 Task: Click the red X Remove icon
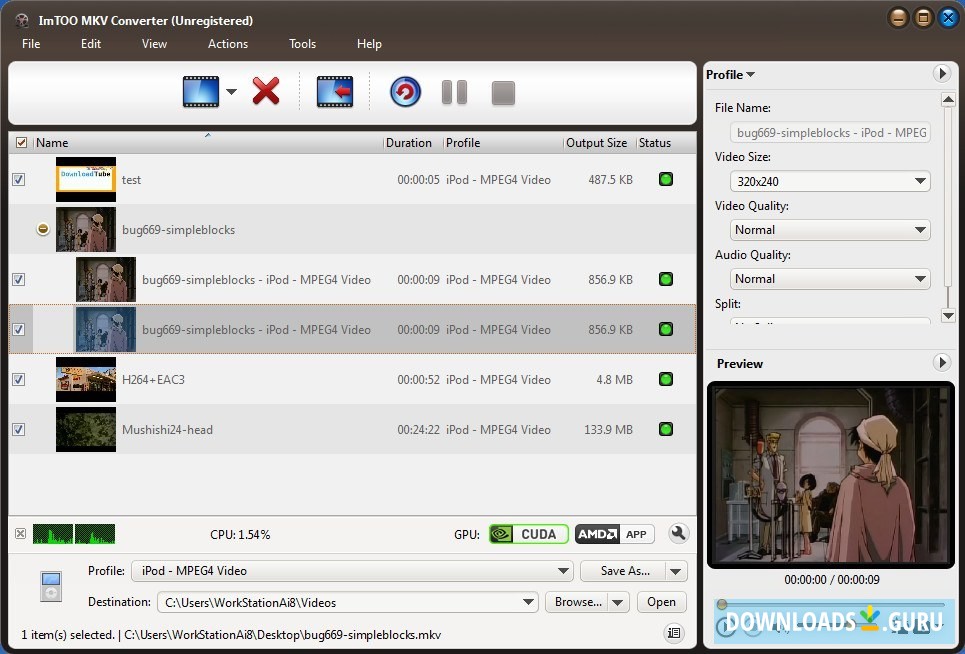pyautogui.click(x=266, y=92)
